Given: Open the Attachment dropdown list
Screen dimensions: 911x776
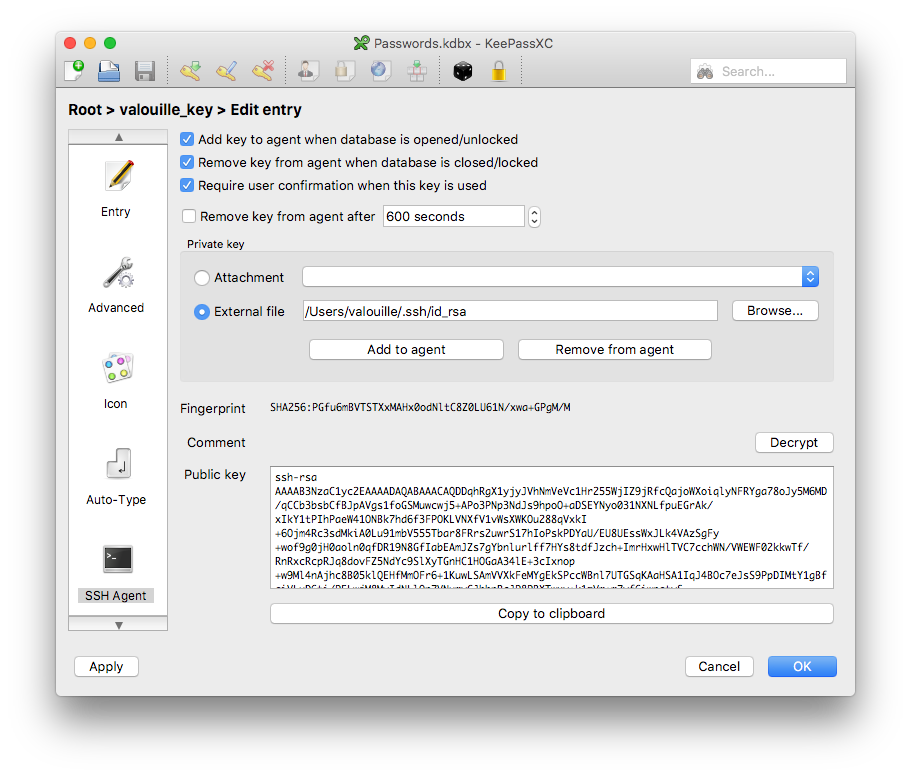Looking at the screenshot, I should pos(561,276).
